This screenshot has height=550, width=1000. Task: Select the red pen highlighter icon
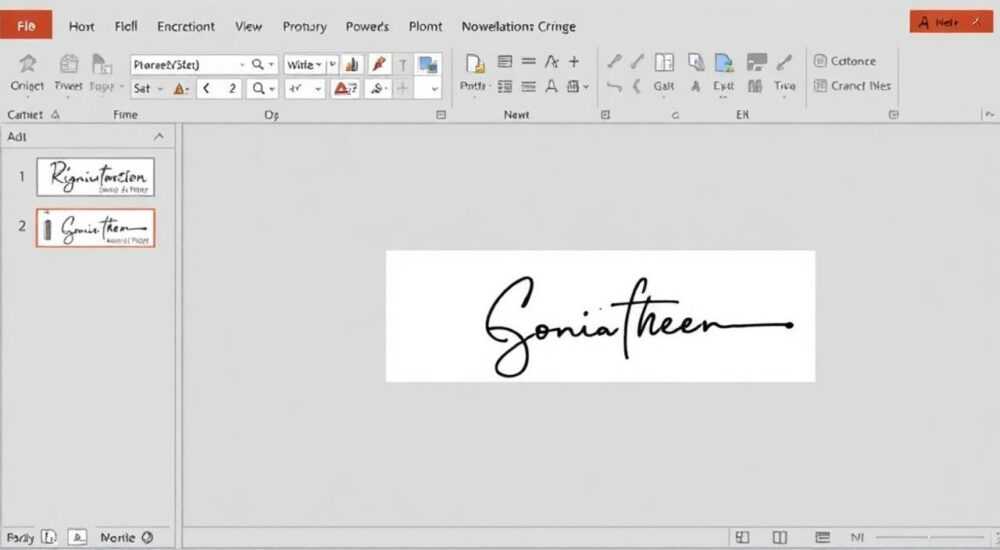(x=379, y=64)
